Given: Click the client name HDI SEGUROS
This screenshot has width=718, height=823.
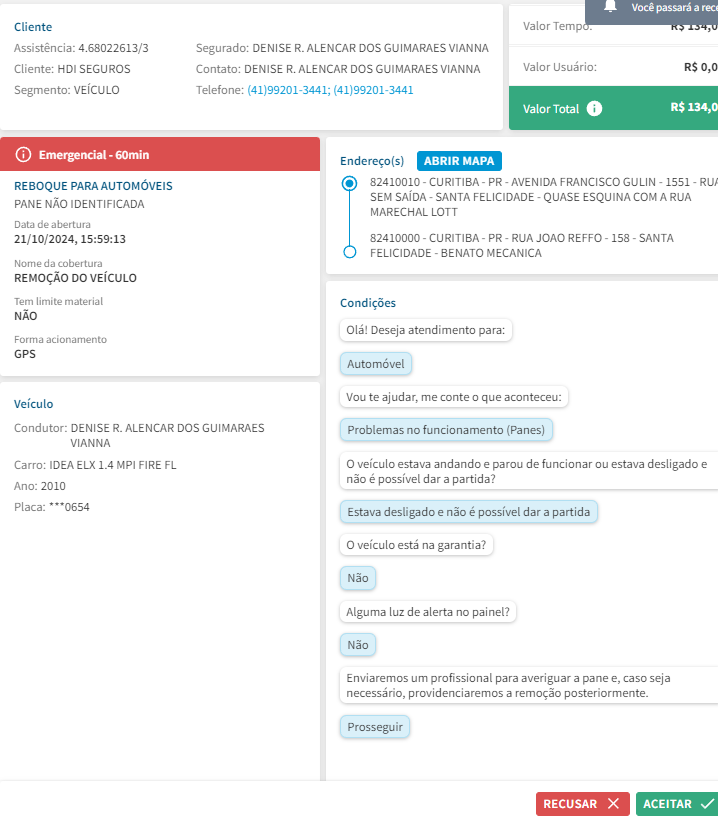Looking at the screenshot, I should pos(94,69).
